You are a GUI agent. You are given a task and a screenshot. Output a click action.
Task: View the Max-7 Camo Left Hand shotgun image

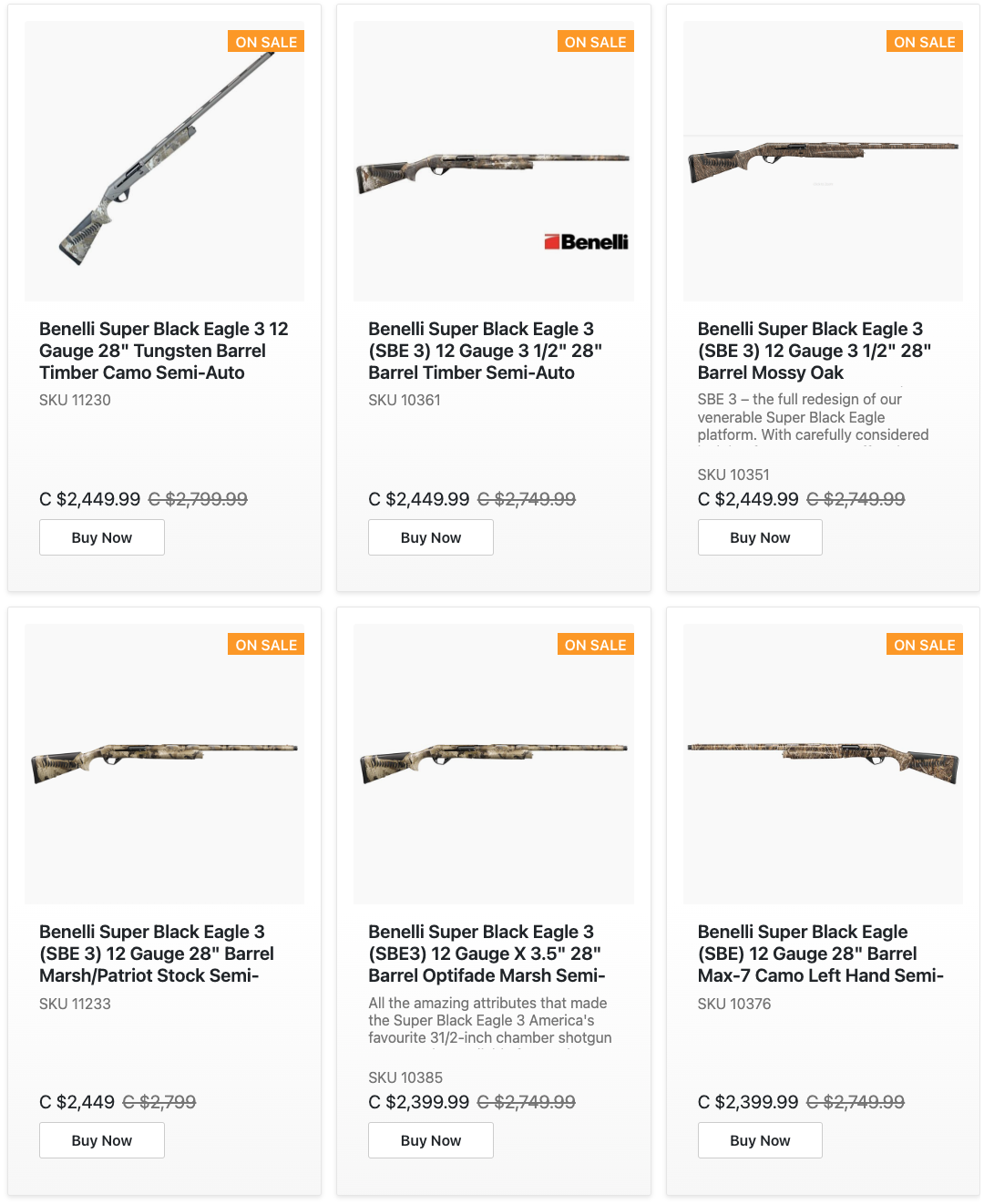click(823, 764)
